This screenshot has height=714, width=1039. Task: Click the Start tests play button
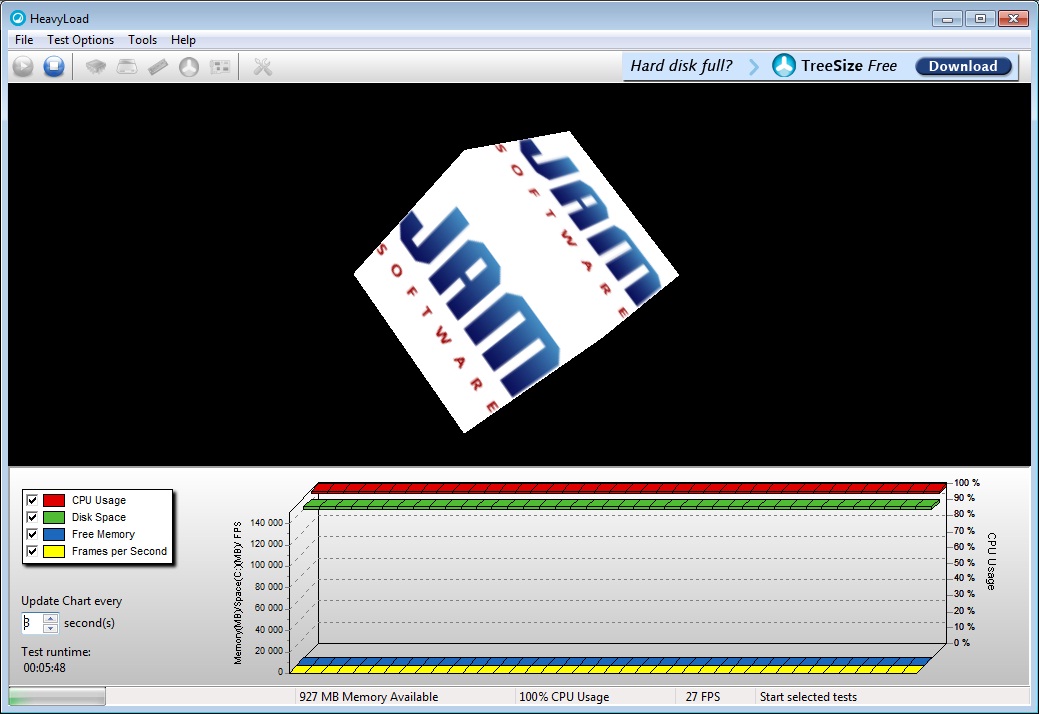click(23, 66)
